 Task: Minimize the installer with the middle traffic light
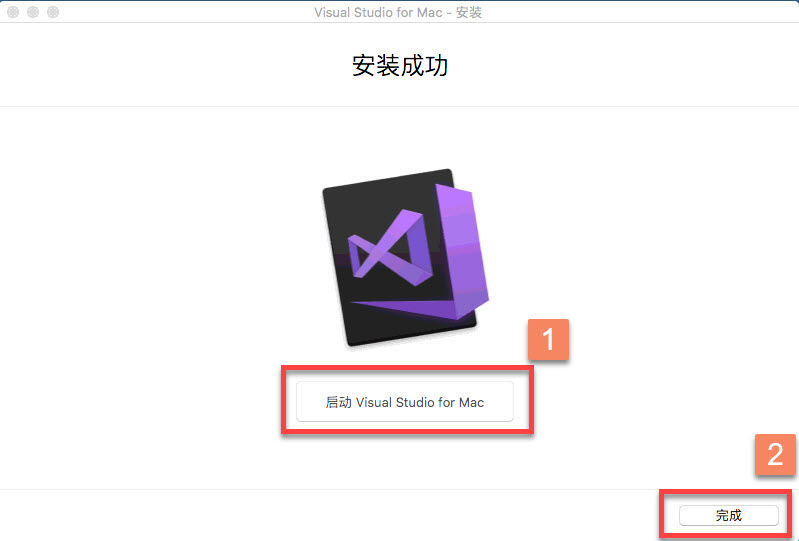[x=33, y=12]
